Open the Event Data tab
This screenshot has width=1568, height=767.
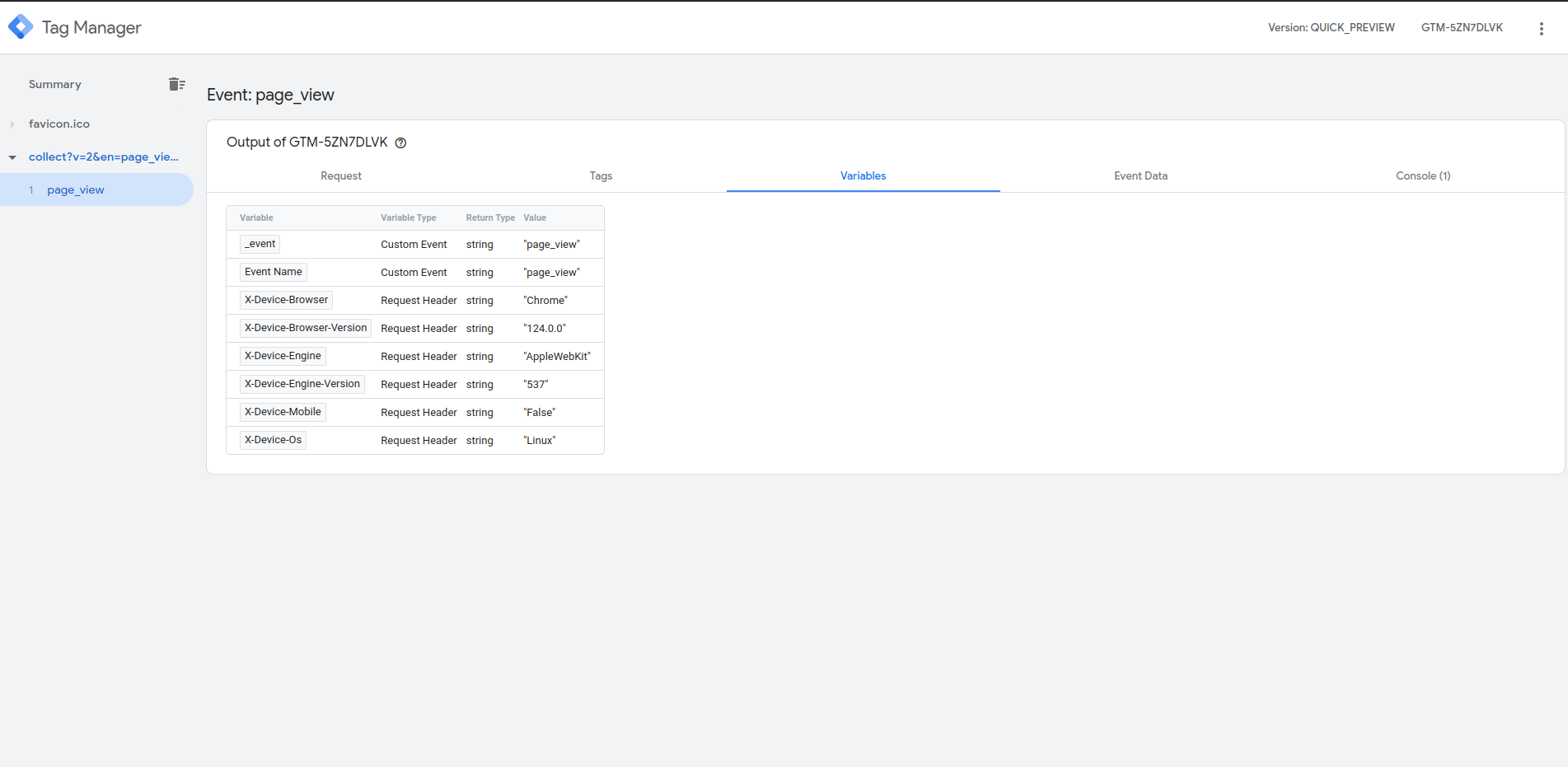tap(1140, 175)
